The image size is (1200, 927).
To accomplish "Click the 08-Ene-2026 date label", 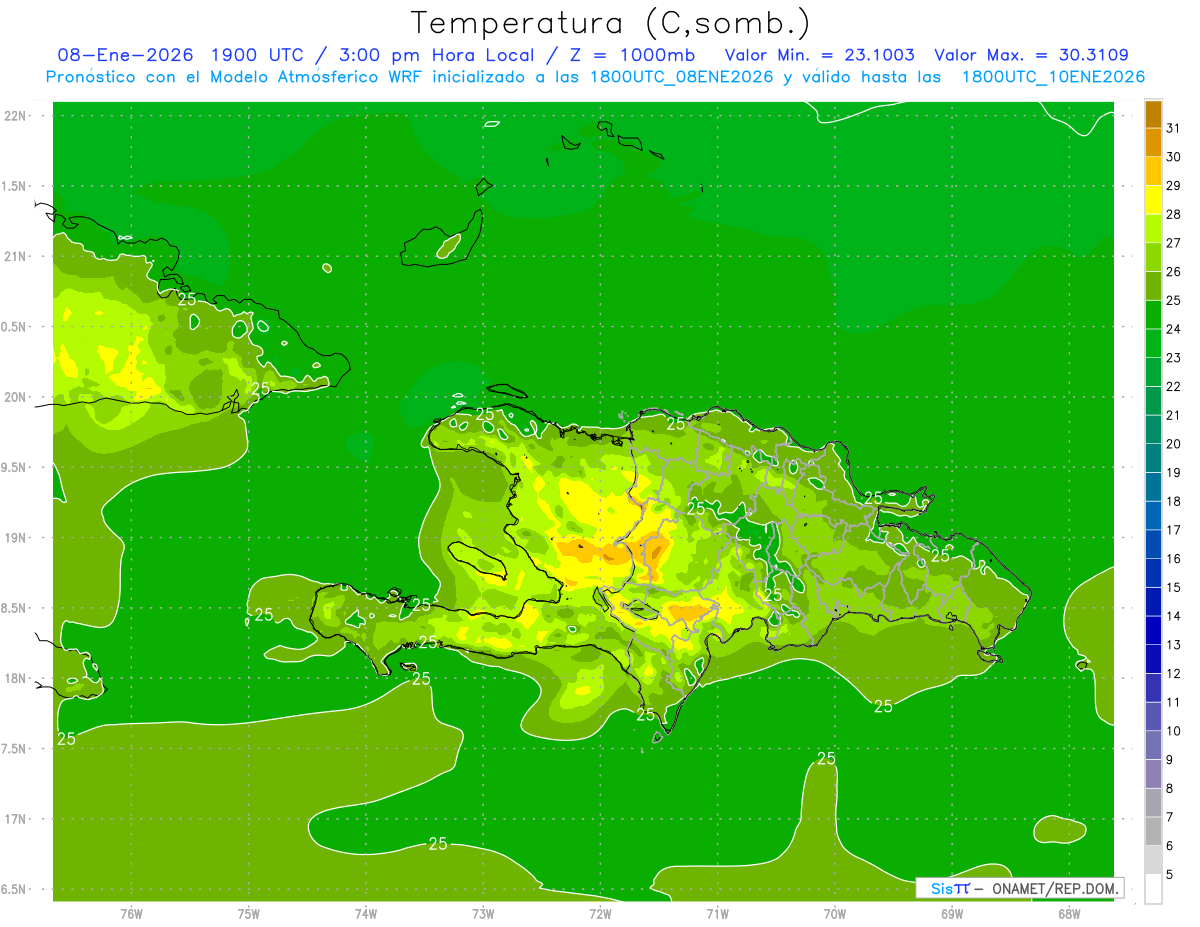I will coord(125,55).
